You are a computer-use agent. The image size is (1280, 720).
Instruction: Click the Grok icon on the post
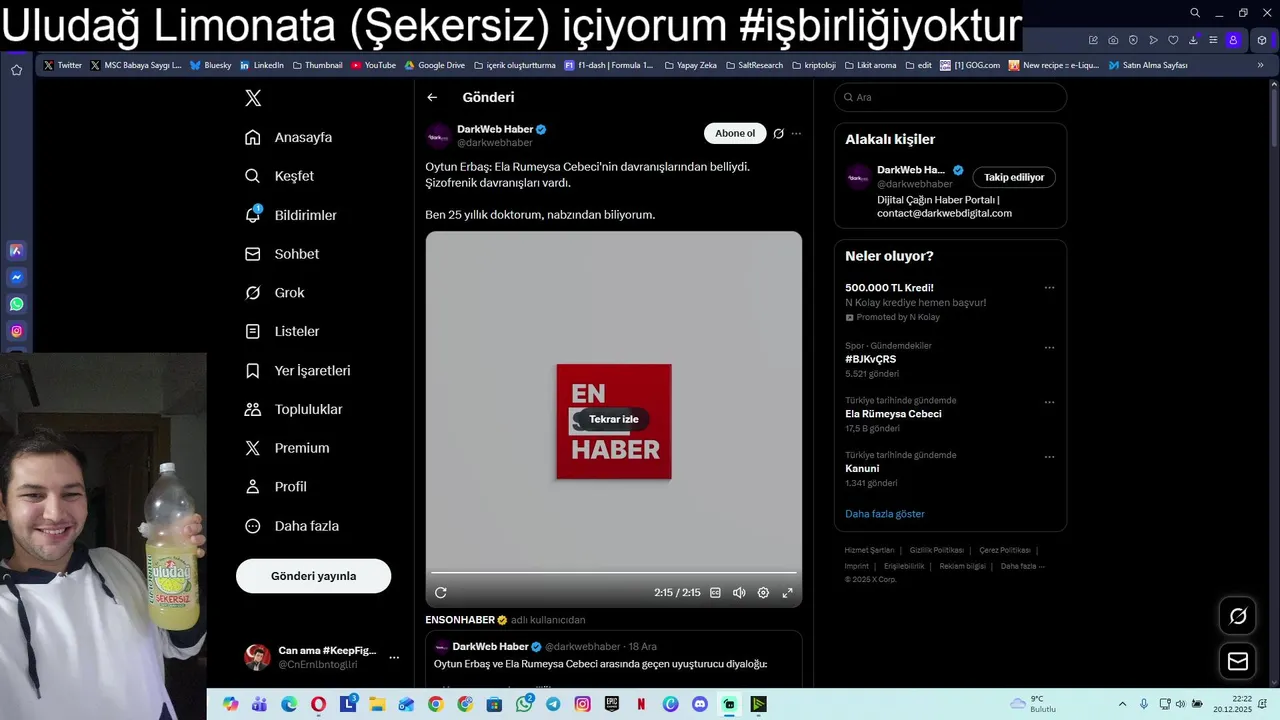coord(778,133)
